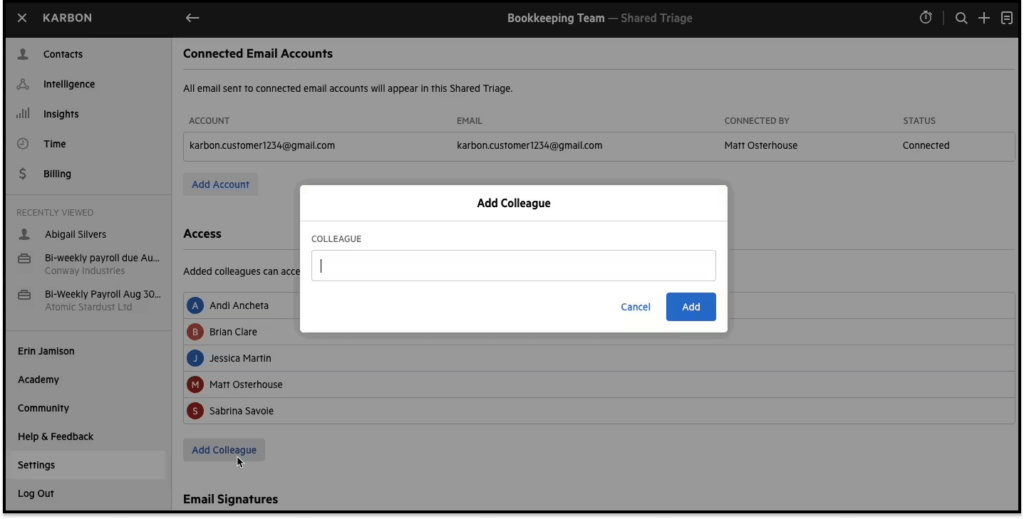Select Settings in the sidebar
The image size is (1024, 519).
point(36,465)
